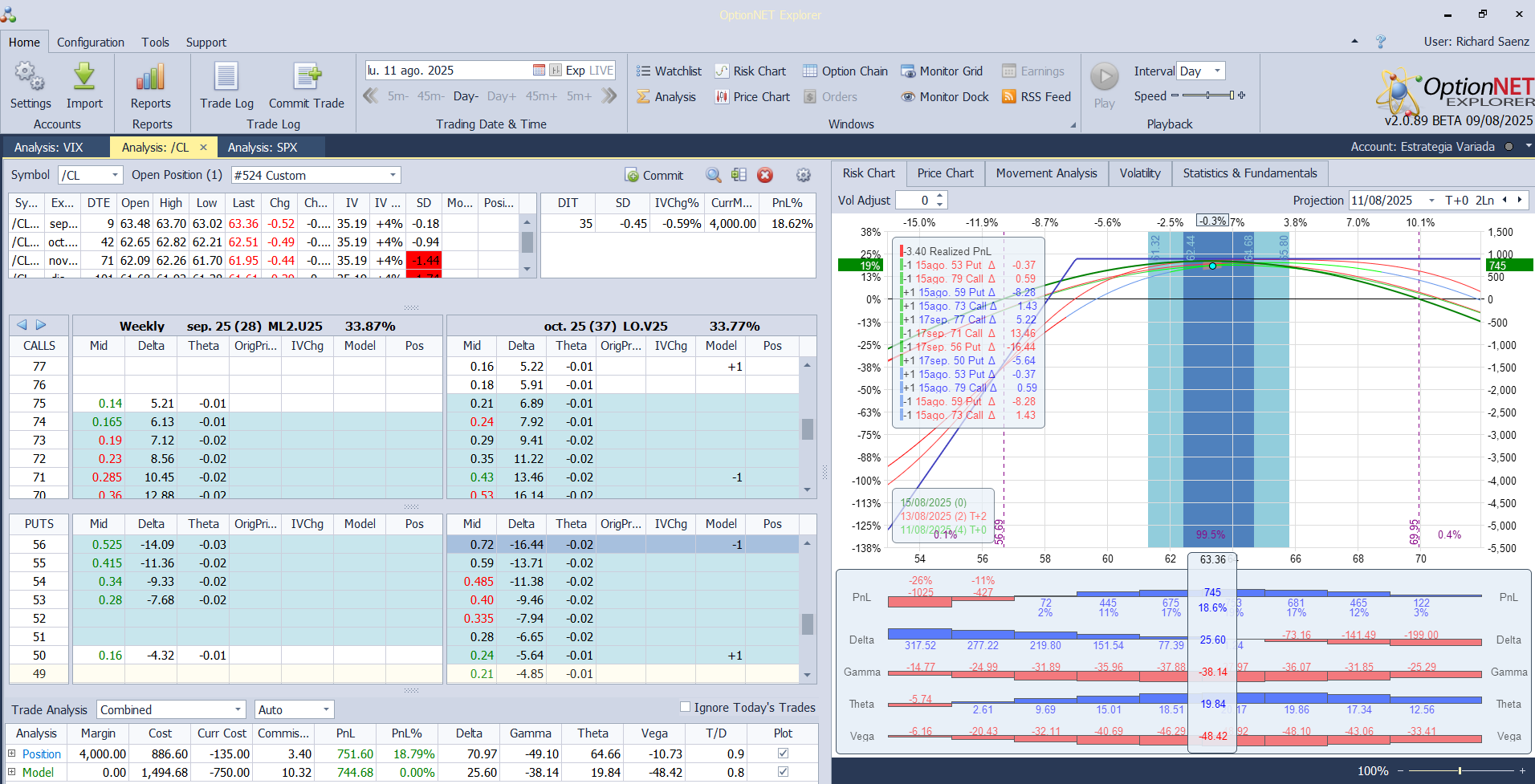Screen dimensions: 1535x784
Task: Open the Movement Analysis tab
Action: (1046, 173)
